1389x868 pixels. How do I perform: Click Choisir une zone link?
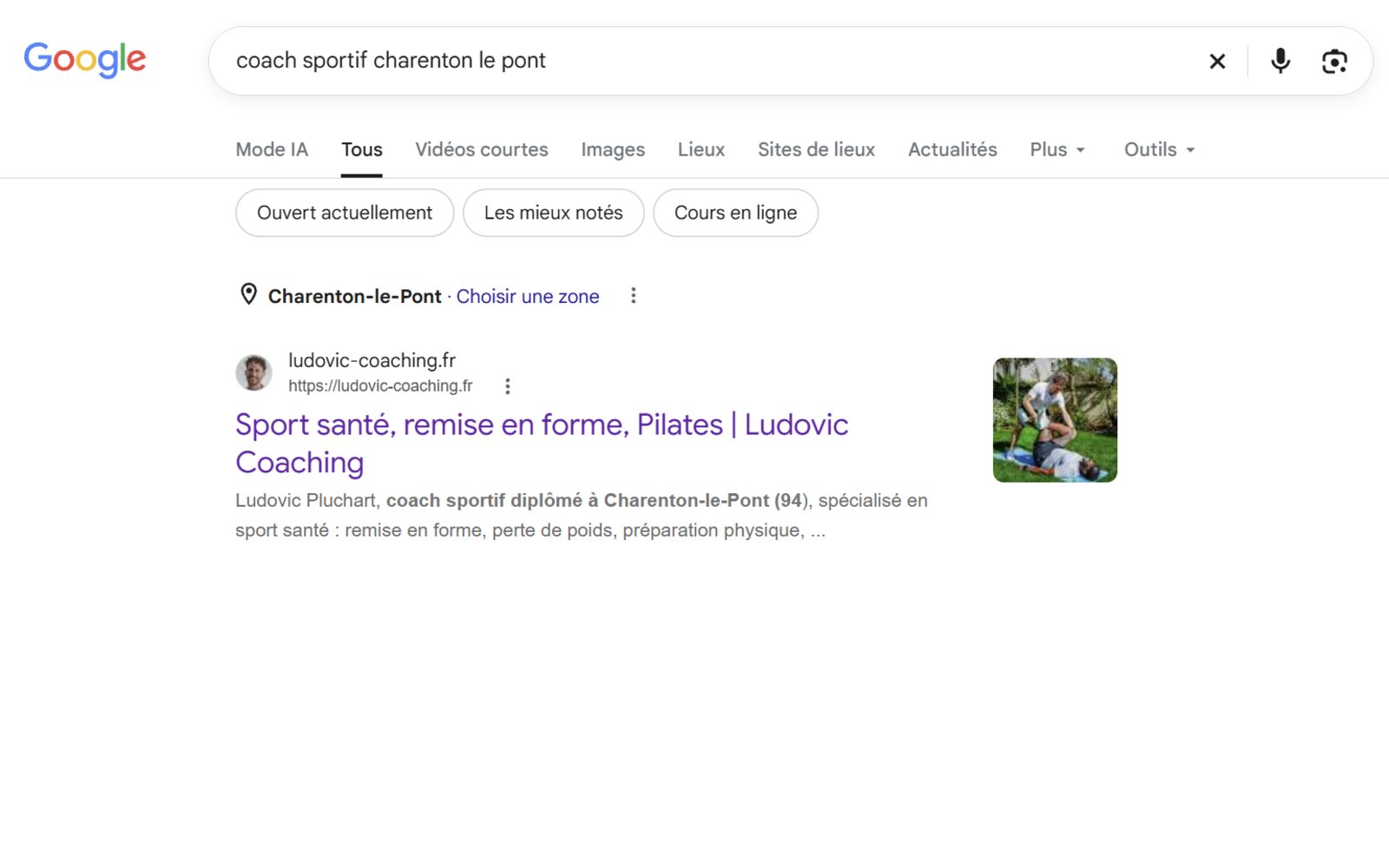pos(528,296)
